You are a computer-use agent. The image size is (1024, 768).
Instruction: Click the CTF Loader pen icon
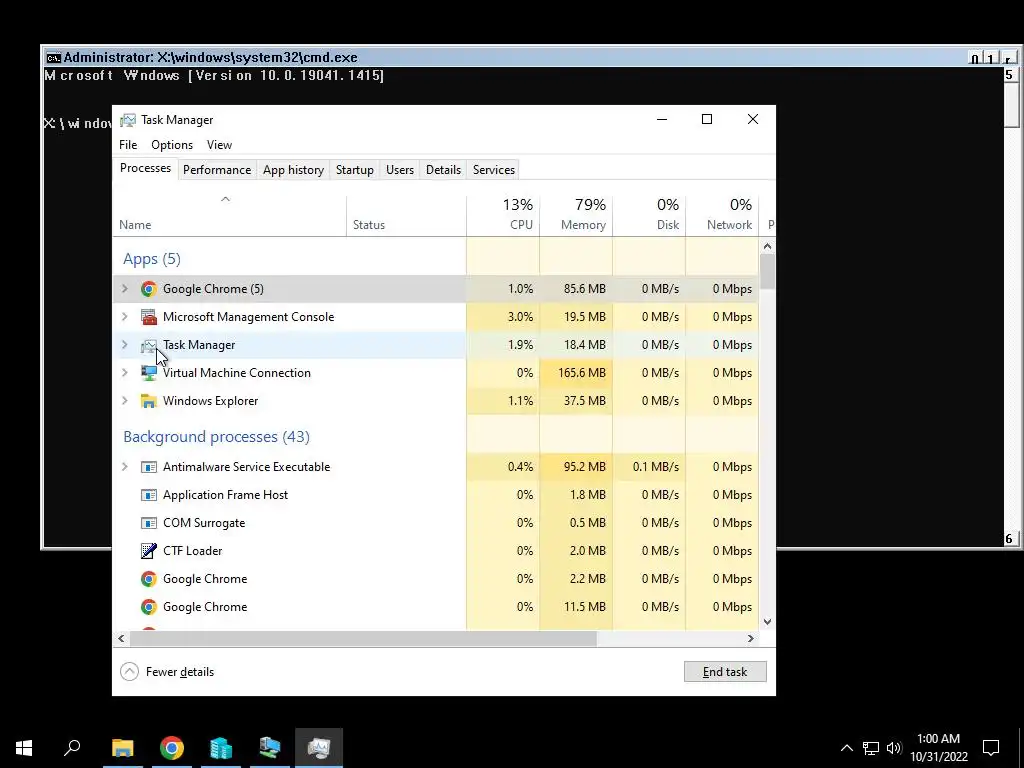coord(149,551)
